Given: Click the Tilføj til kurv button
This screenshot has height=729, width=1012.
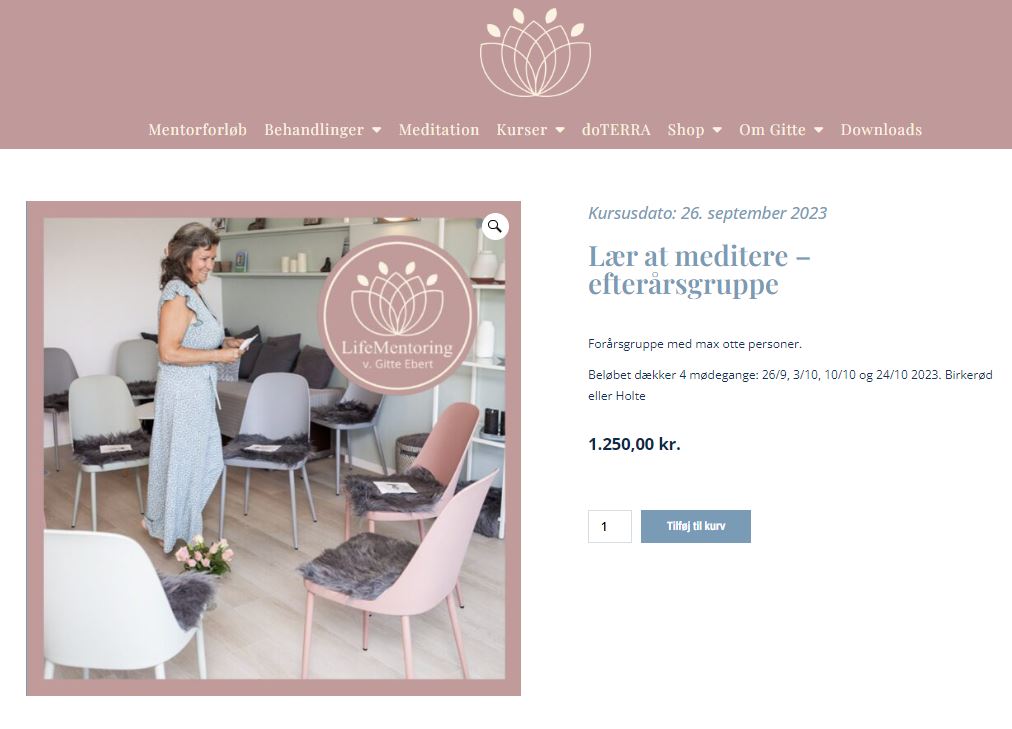Looking at the screenshot, I should (x=696, y=526).
